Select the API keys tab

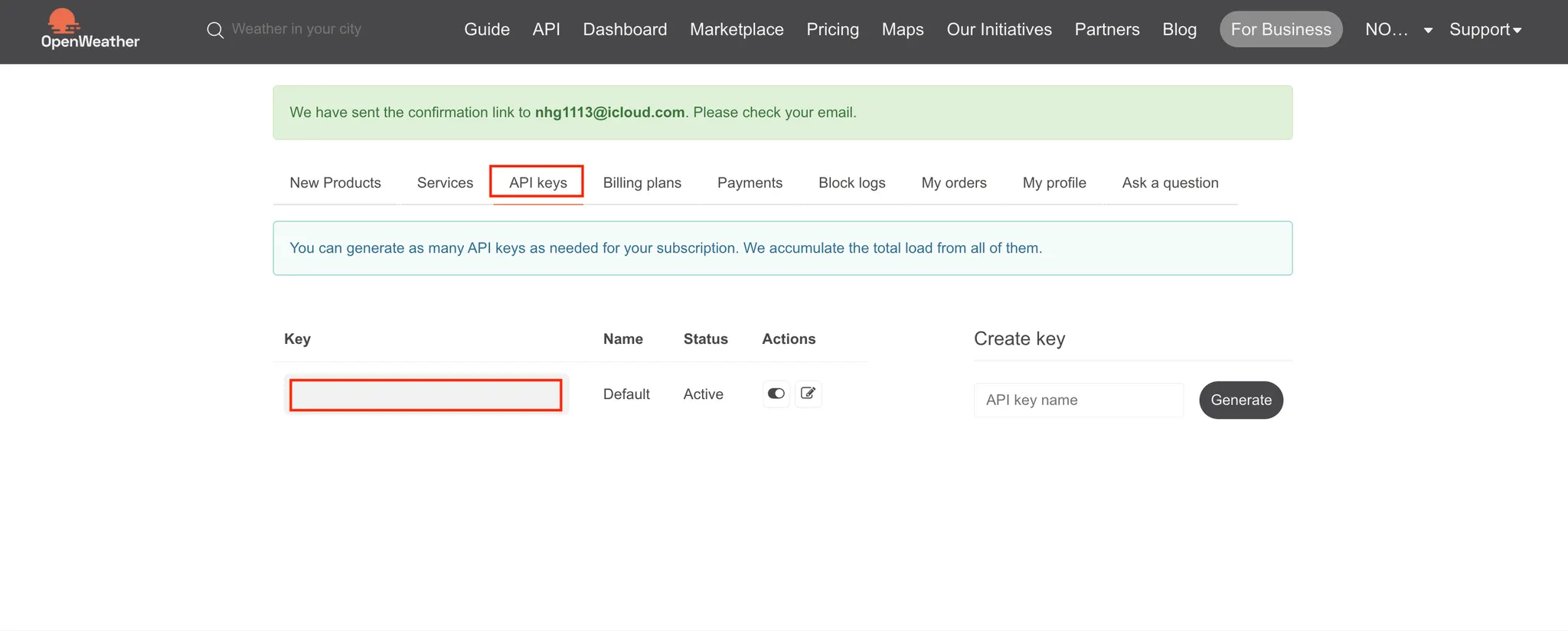point(537,183)
